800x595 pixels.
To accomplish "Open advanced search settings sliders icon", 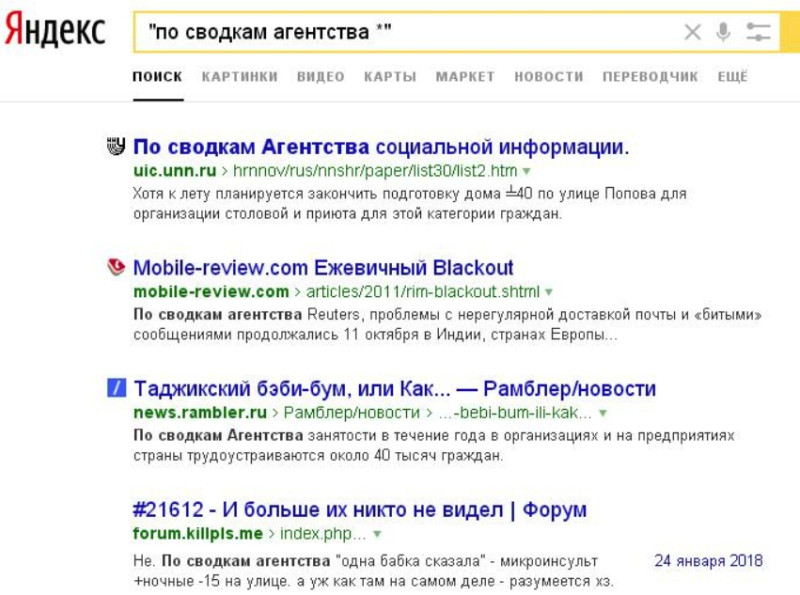I will pyautogui.click(x=758, y=32).
